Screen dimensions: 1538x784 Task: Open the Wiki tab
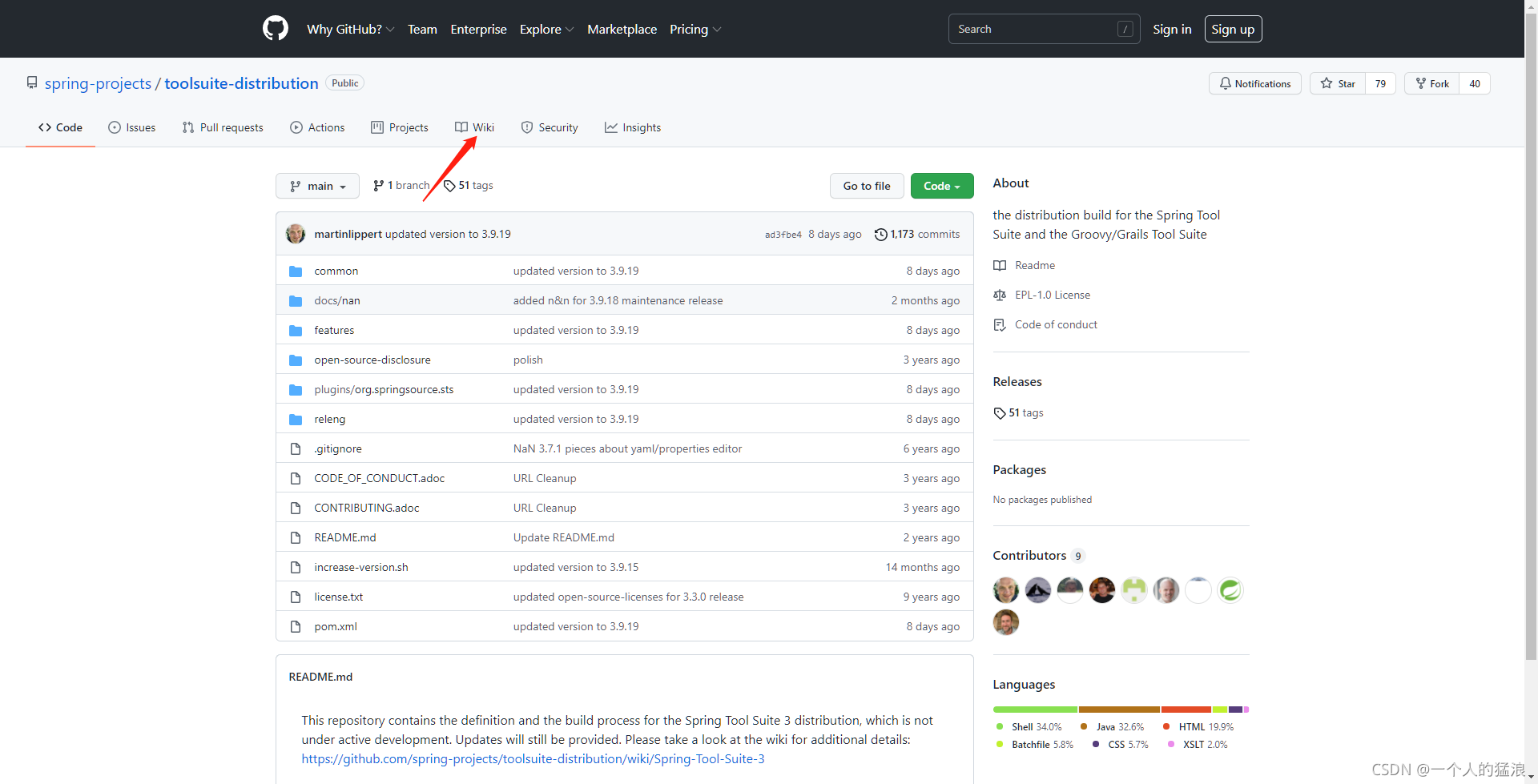(475, 127)
